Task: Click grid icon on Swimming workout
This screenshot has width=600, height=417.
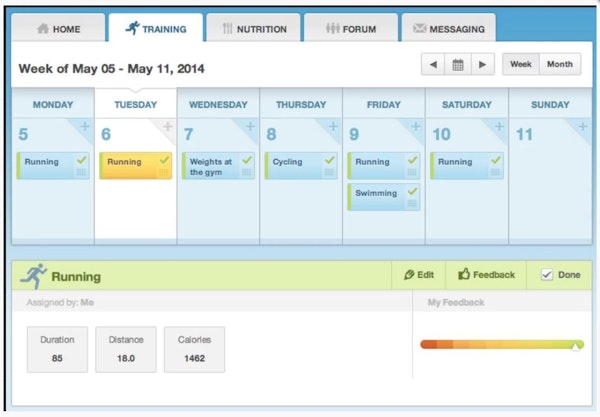Action: [x=412, y=204]
